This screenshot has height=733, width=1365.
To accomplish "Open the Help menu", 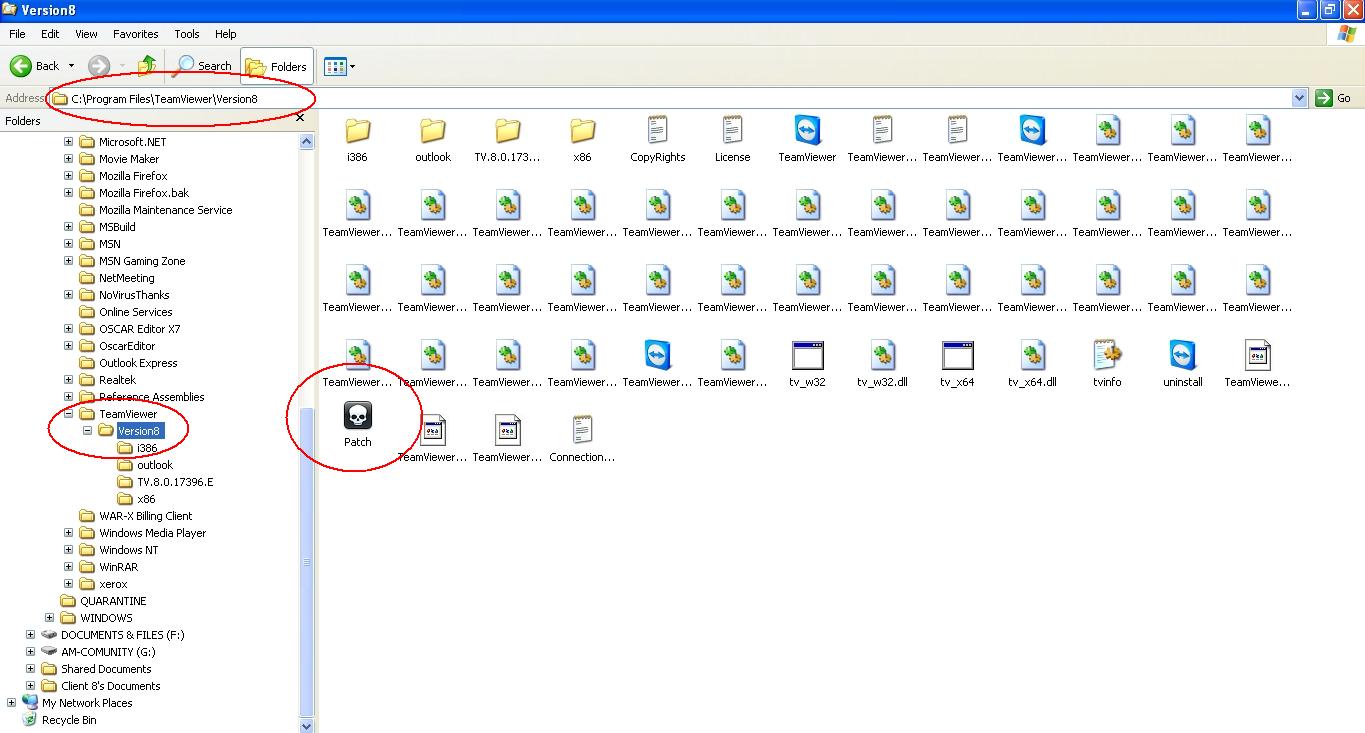I will [x=226, y=34].
